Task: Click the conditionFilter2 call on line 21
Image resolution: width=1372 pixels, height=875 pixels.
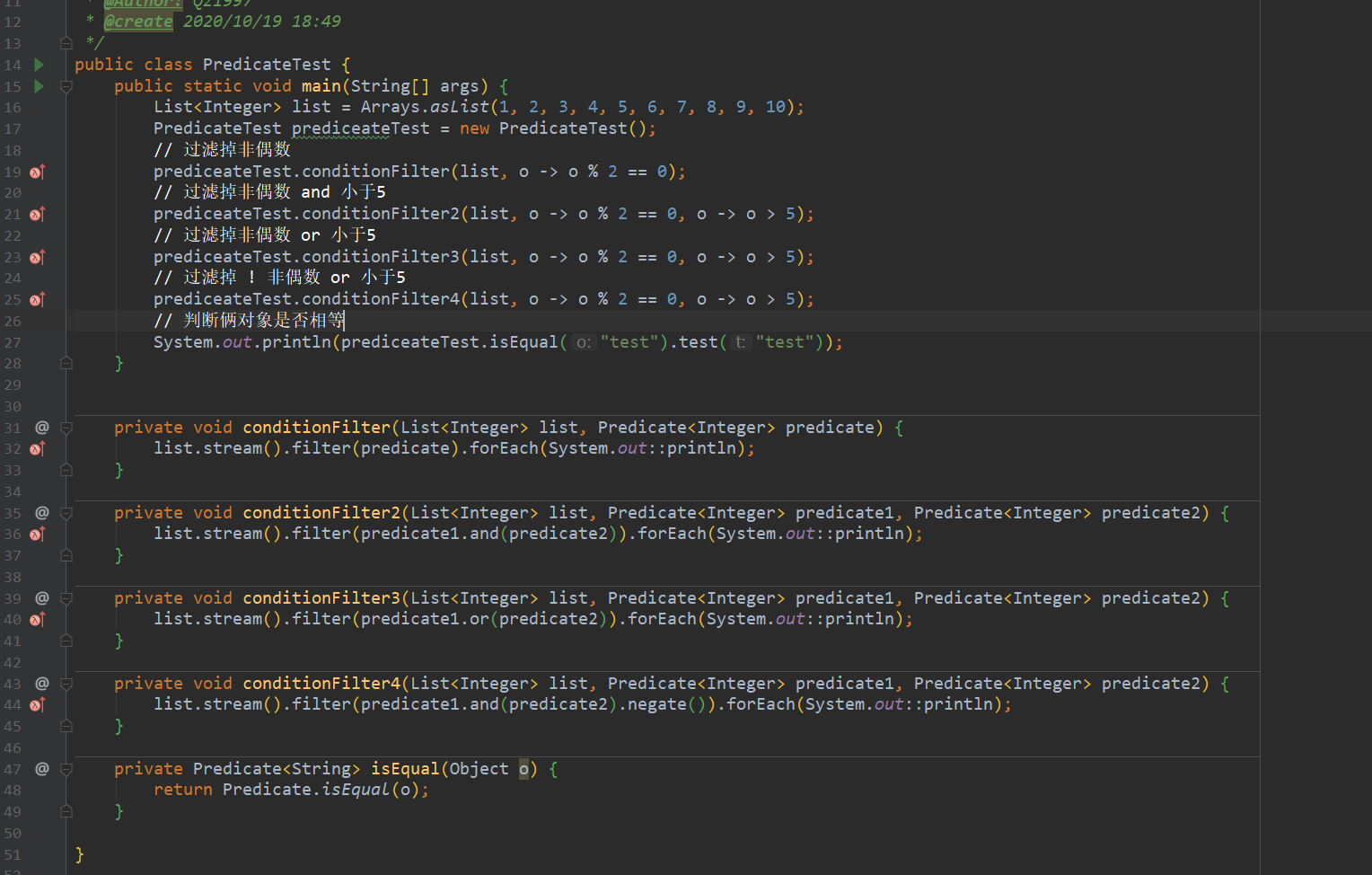Action: pyautogui.click(x=381, y=214)
